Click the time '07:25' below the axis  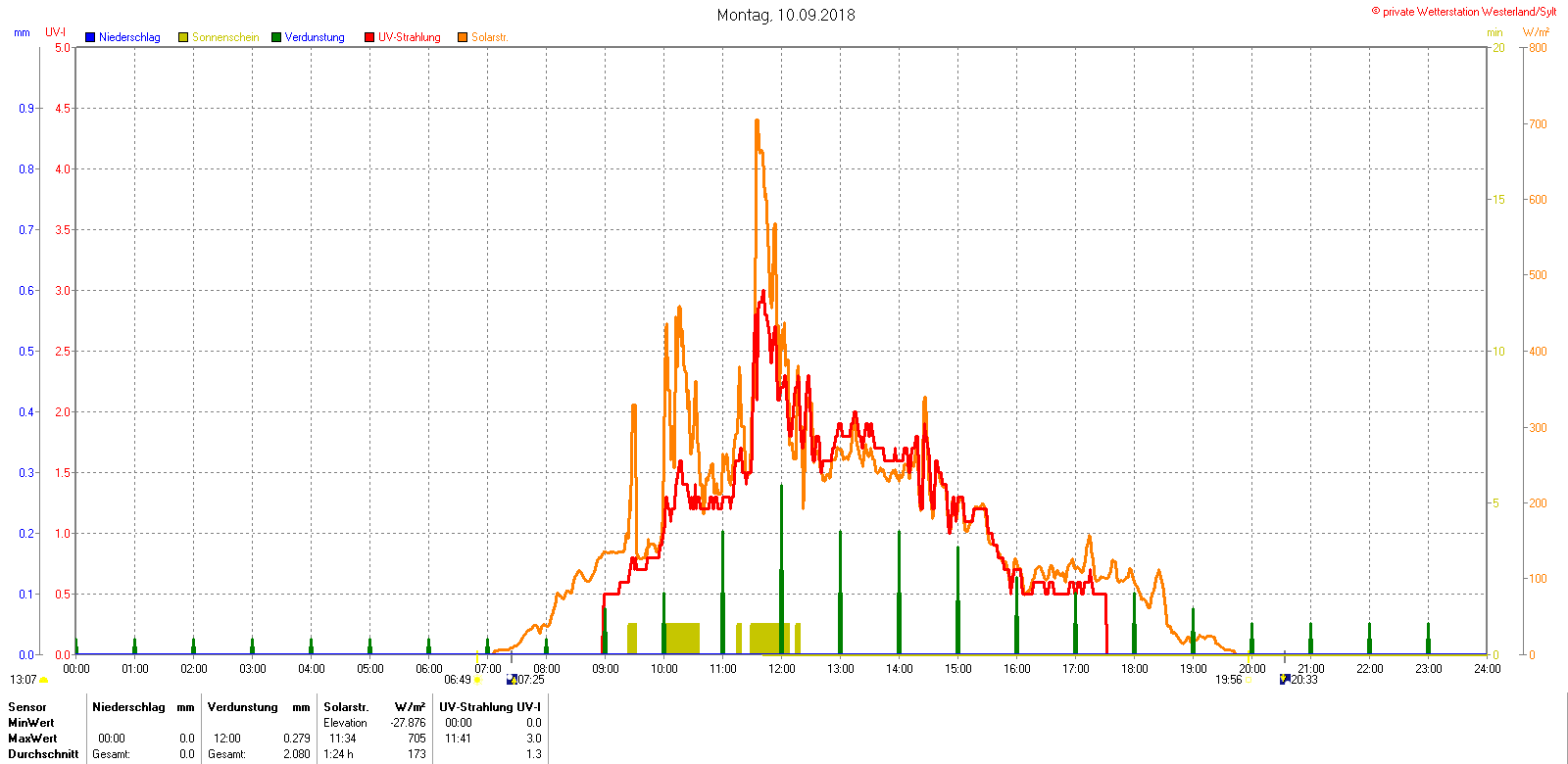pos(531,680)
